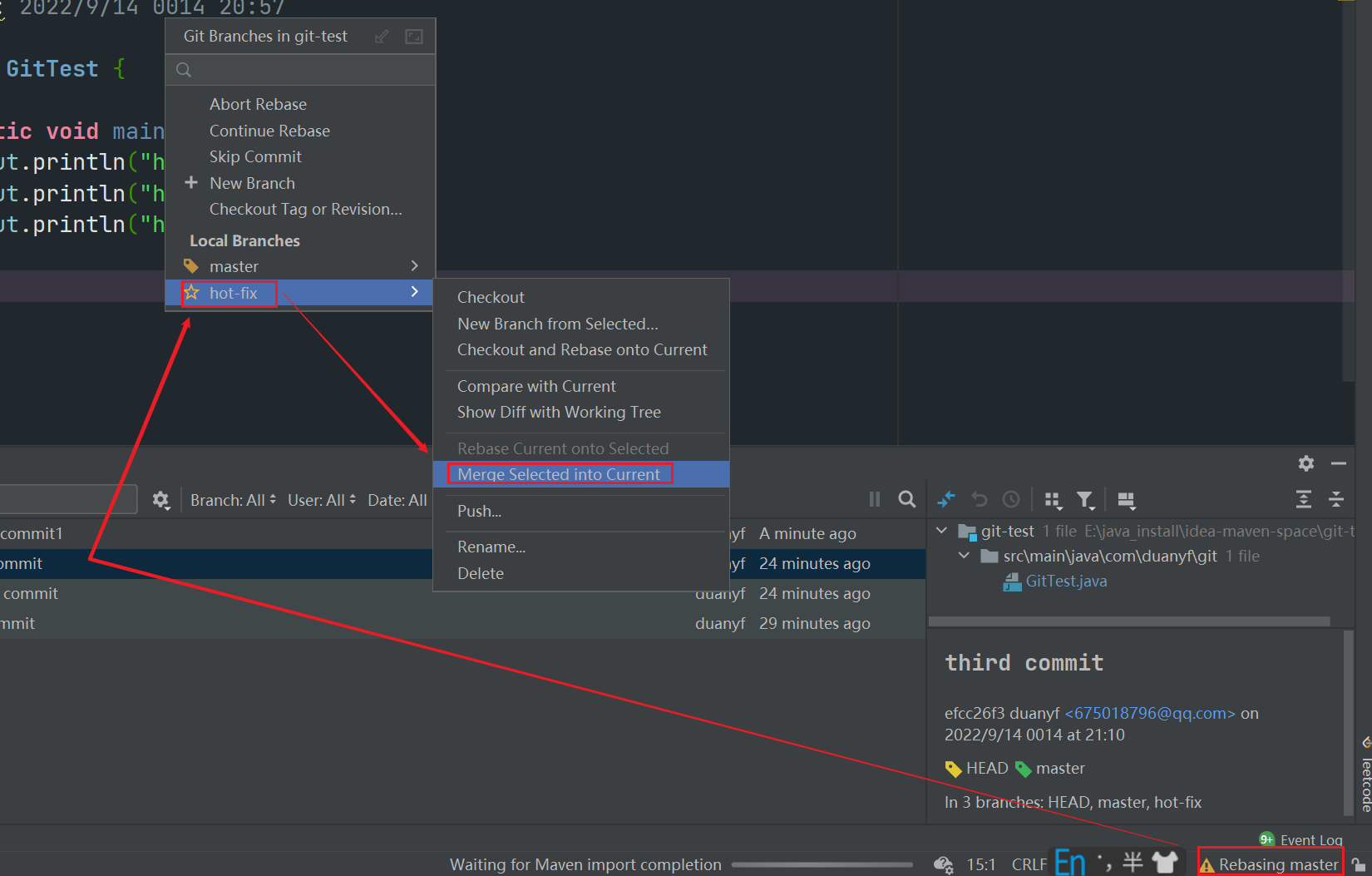Select the highlighted commit row 24 minutes ago
The image size is (1372, 876).
coord(462,563)
